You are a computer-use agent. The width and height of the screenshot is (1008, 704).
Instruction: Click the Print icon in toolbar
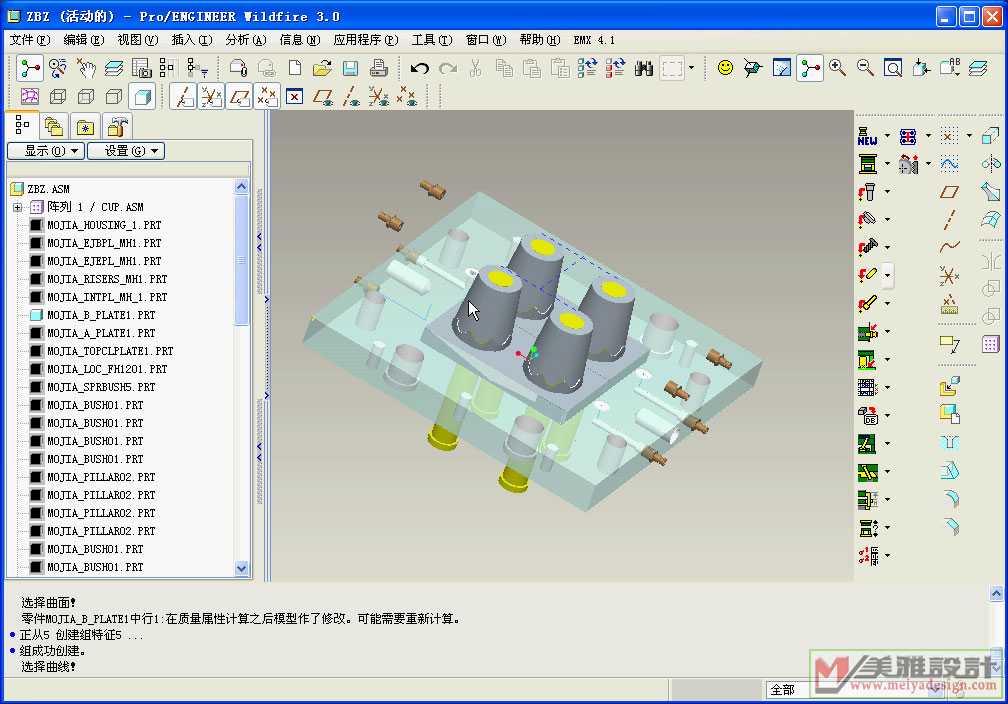(x=379, y=68)
